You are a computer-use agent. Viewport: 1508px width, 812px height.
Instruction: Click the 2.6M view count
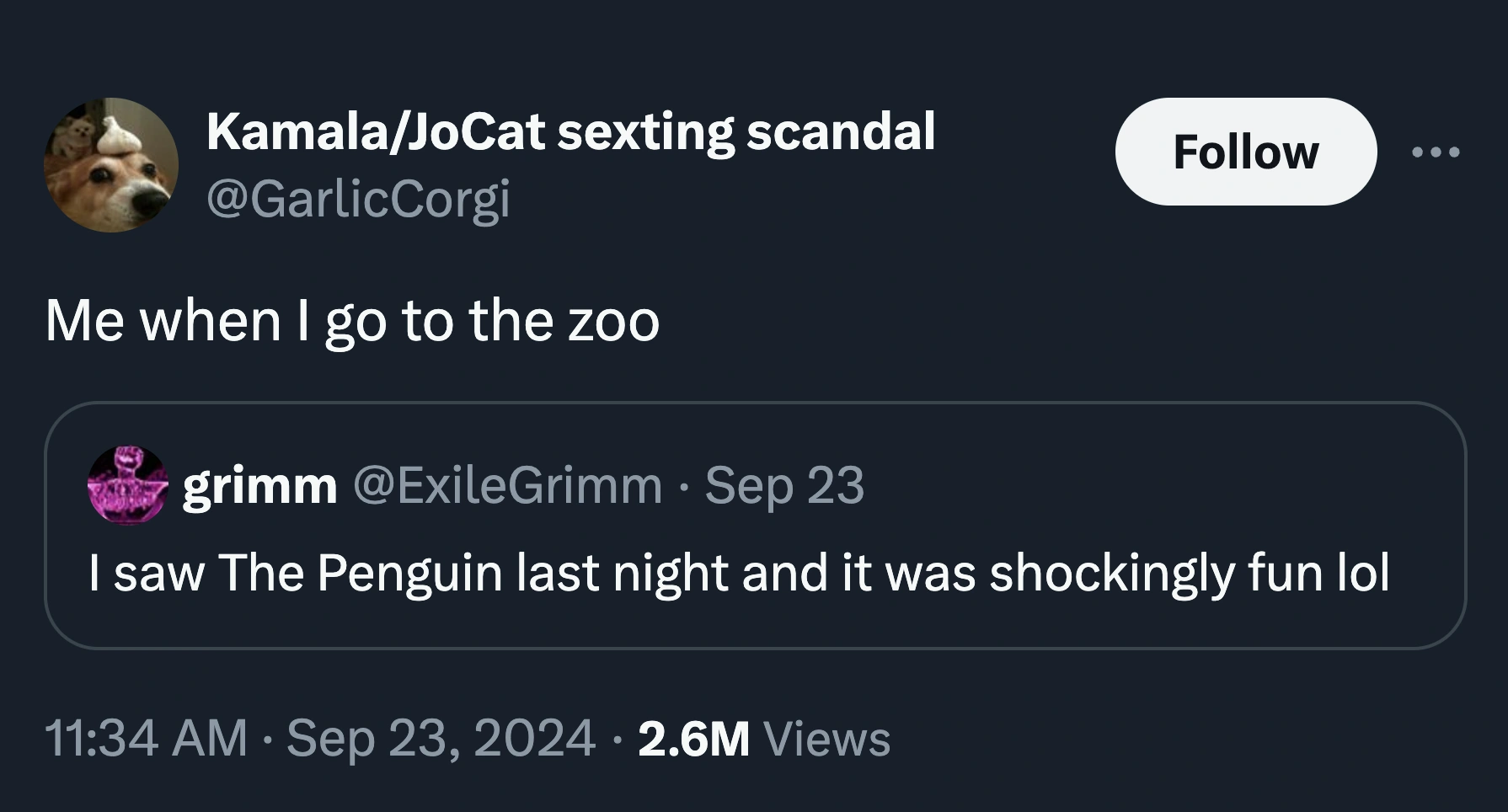pos(693,739)
